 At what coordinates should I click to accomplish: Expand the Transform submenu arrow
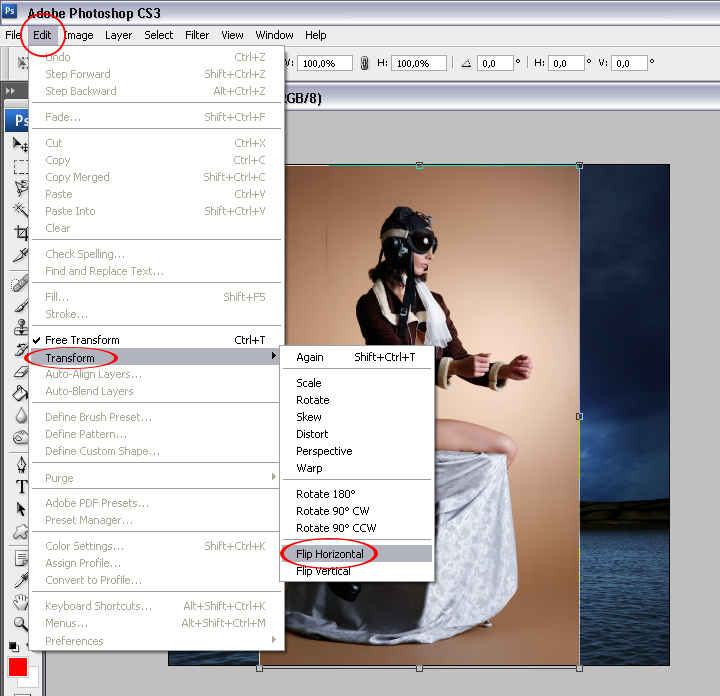[x=274, y=358]
